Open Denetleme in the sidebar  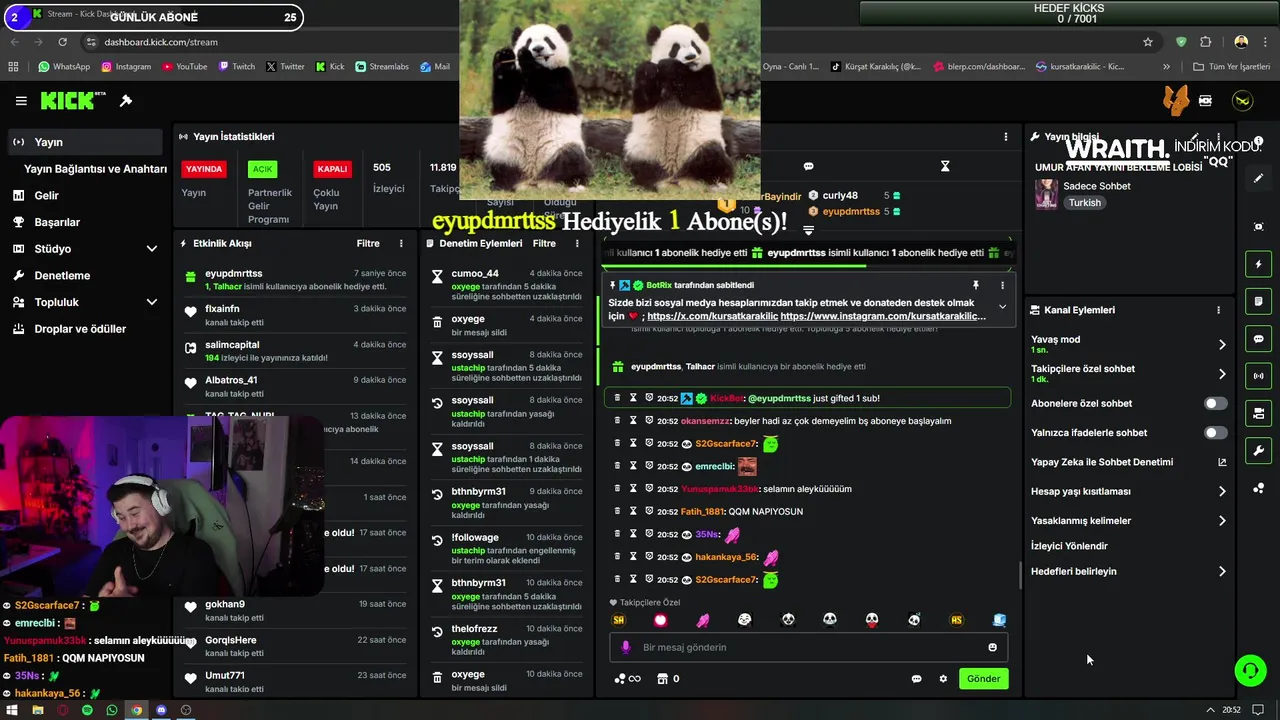[x=62, y=276]
